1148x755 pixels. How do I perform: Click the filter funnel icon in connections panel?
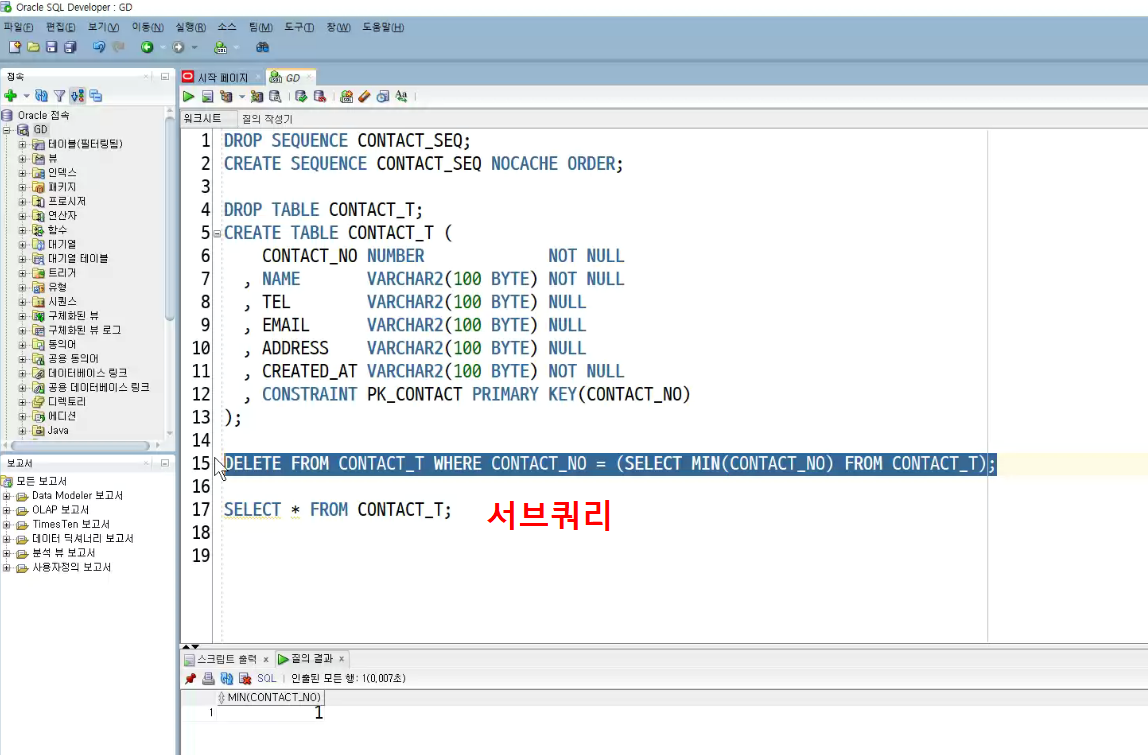pyautogui.click(x=59, y=95)
